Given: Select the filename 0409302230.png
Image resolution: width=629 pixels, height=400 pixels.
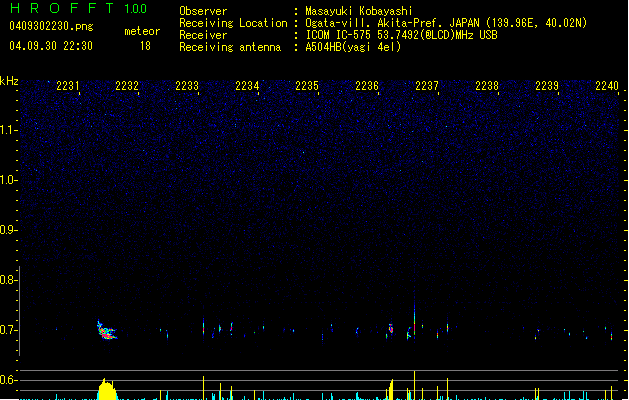Looking at the screenshot, I should tap(51, 26).
